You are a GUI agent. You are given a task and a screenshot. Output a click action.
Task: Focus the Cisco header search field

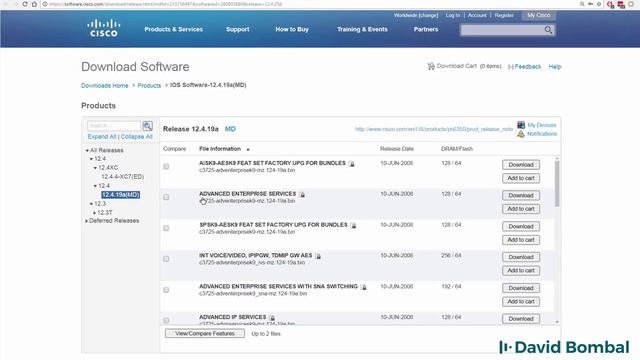point(502,30)
